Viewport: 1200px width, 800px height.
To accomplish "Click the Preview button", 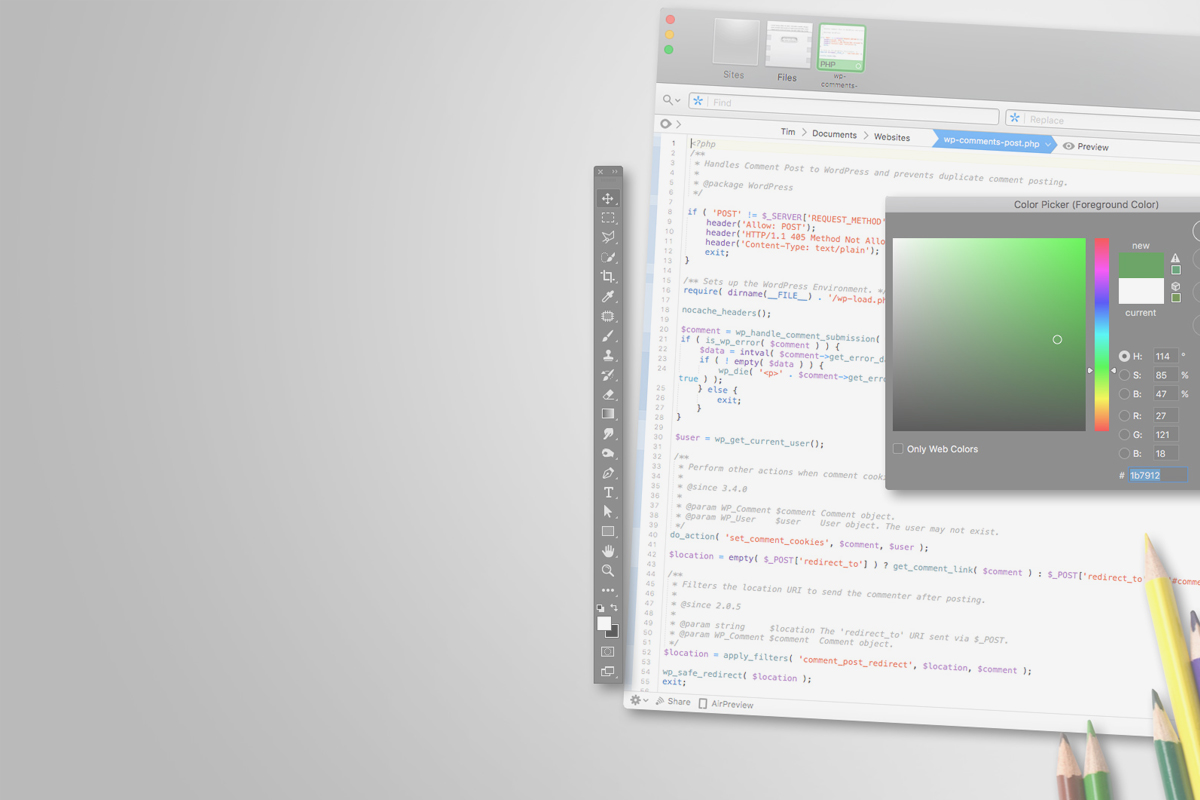I will [x=1086, y=147].
